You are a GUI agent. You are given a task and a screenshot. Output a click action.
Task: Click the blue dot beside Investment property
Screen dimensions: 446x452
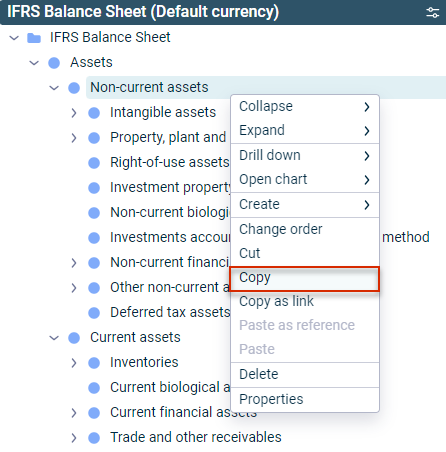click(94, 188)
